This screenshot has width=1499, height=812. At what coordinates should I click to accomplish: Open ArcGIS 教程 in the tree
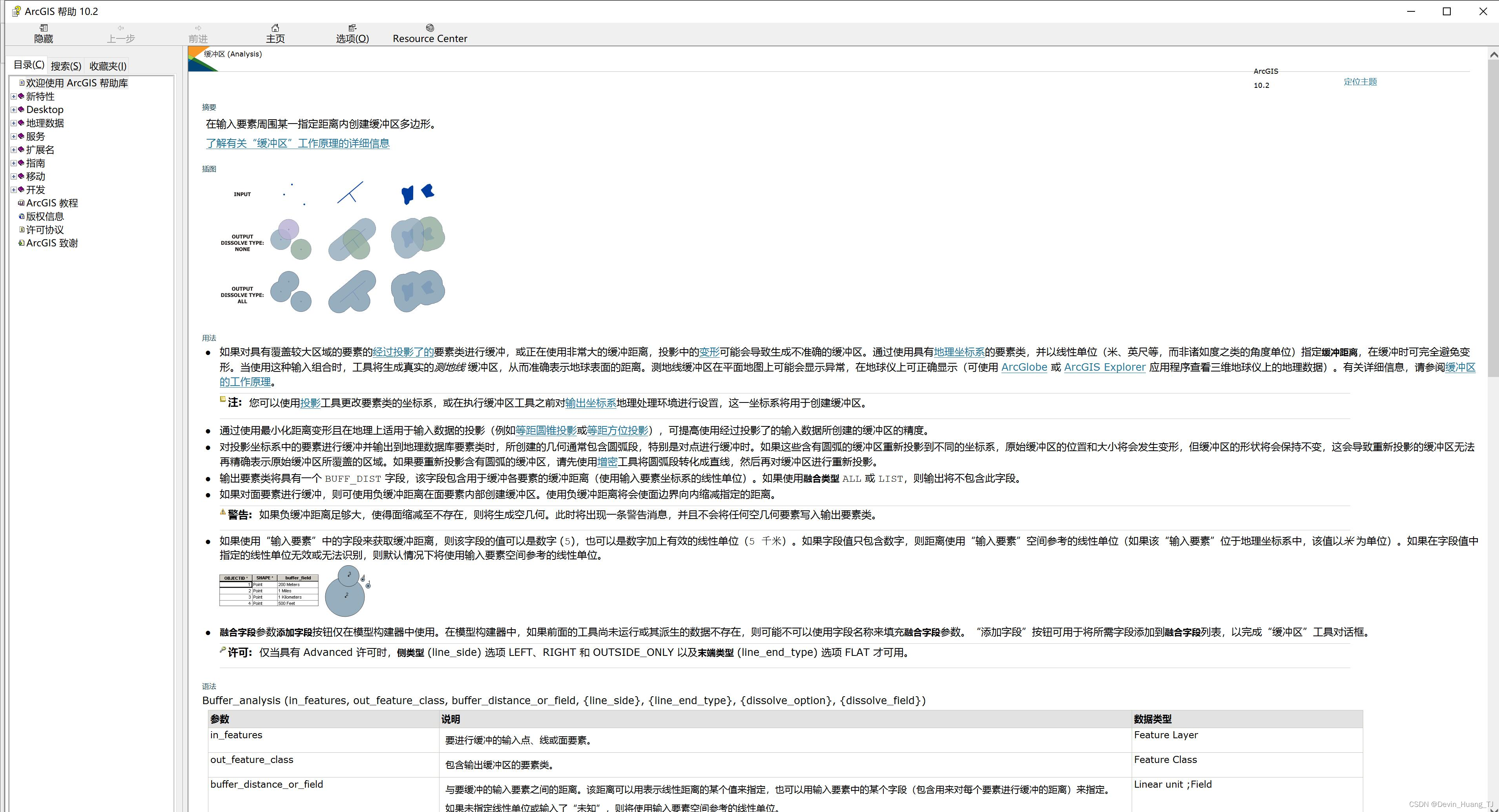point(52,203)
